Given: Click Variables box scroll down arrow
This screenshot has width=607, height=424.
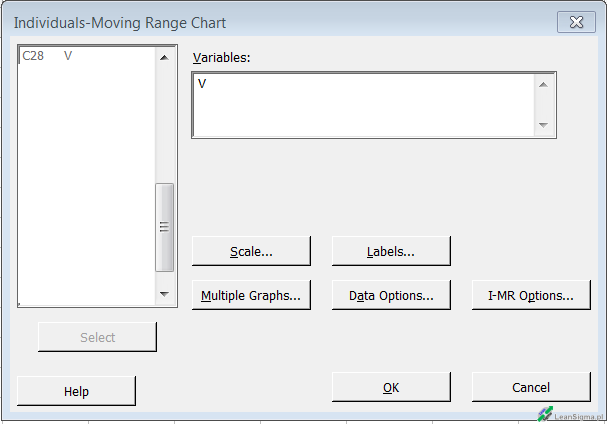Looking at the screenshot, I should 543,125.
